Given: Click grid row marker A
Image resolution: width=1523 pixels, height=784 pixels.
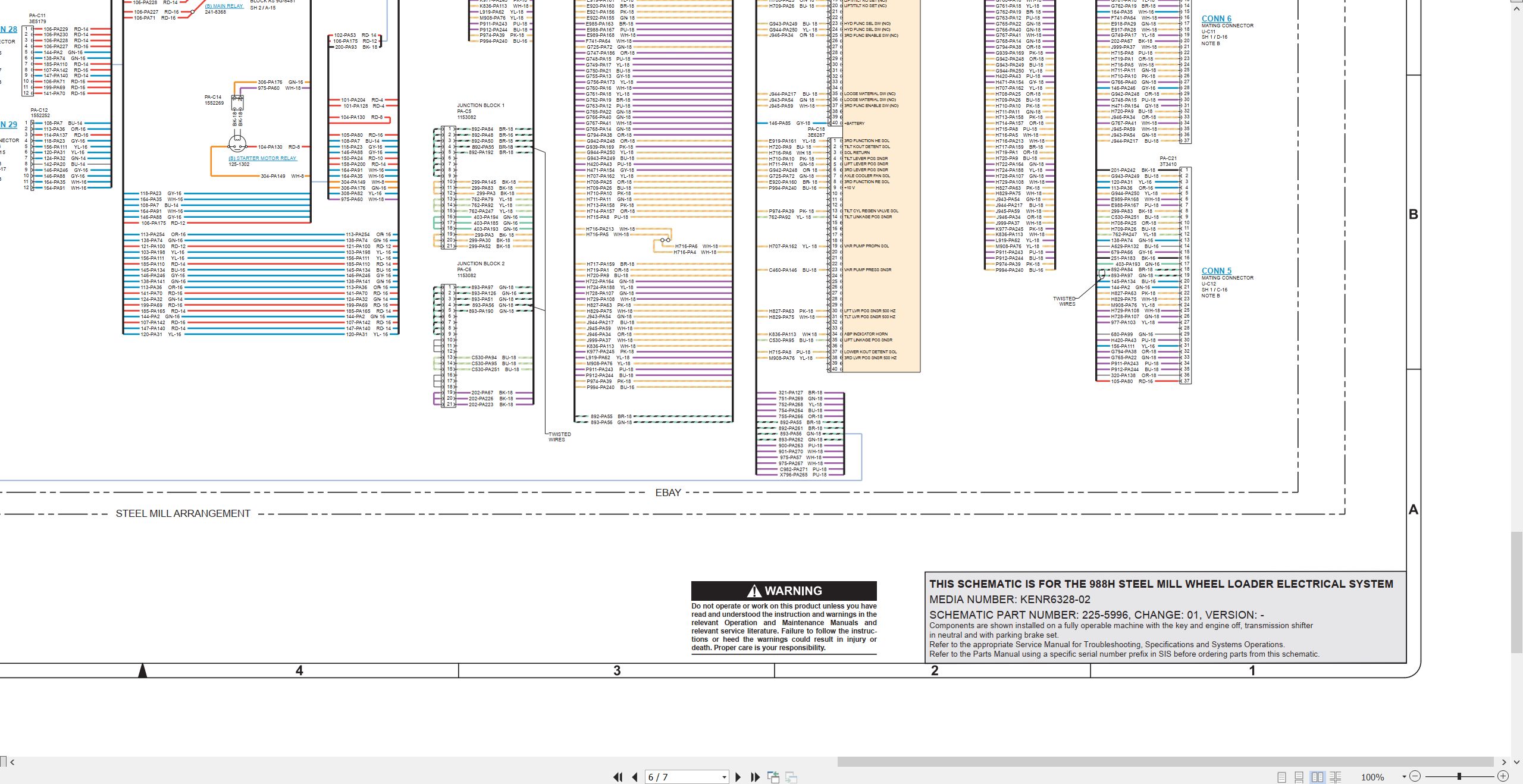Looking at the screenshot, I should (x=1414, y=509).
